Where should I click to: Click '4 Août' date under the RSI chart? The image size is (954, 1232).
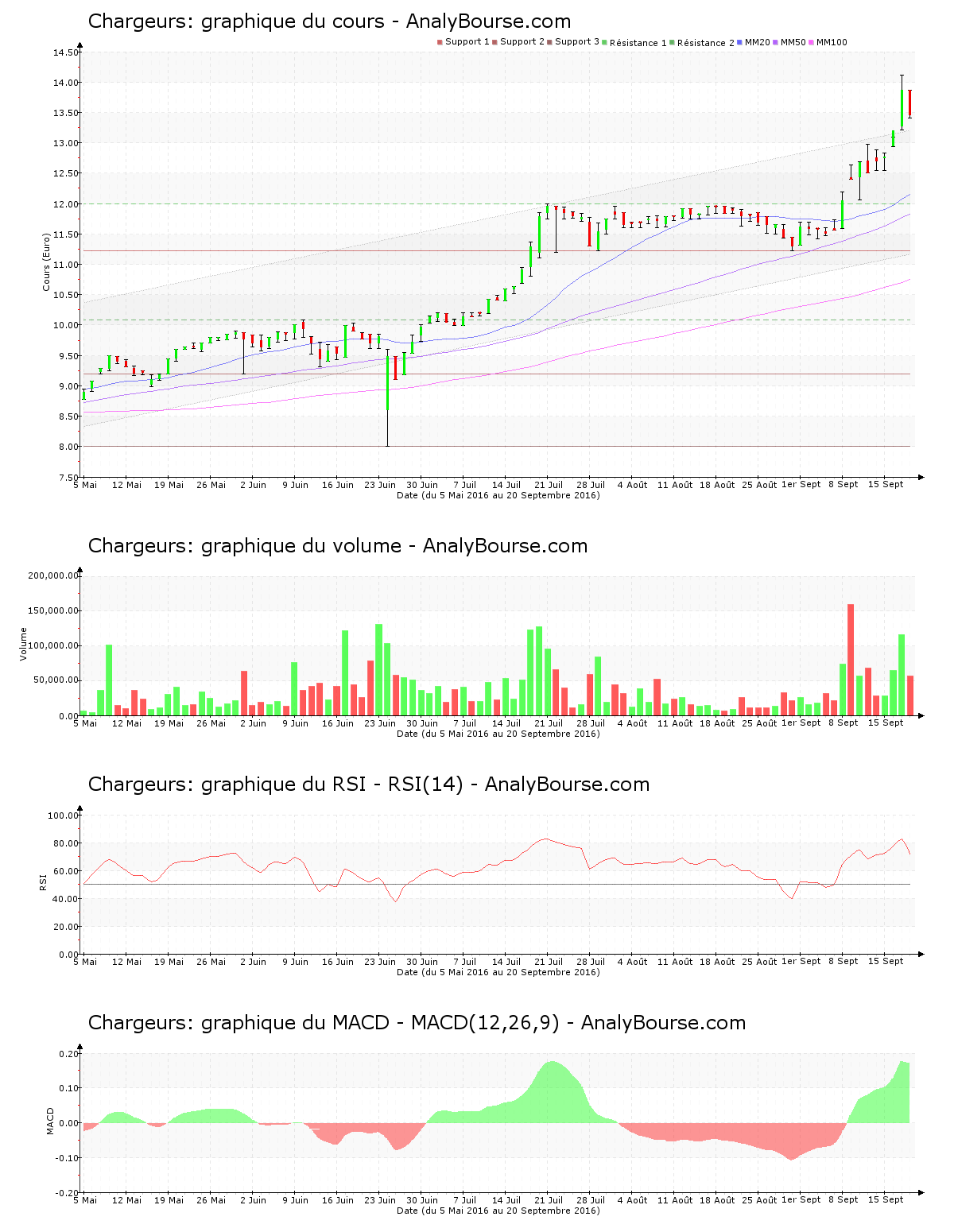[633, 962]
